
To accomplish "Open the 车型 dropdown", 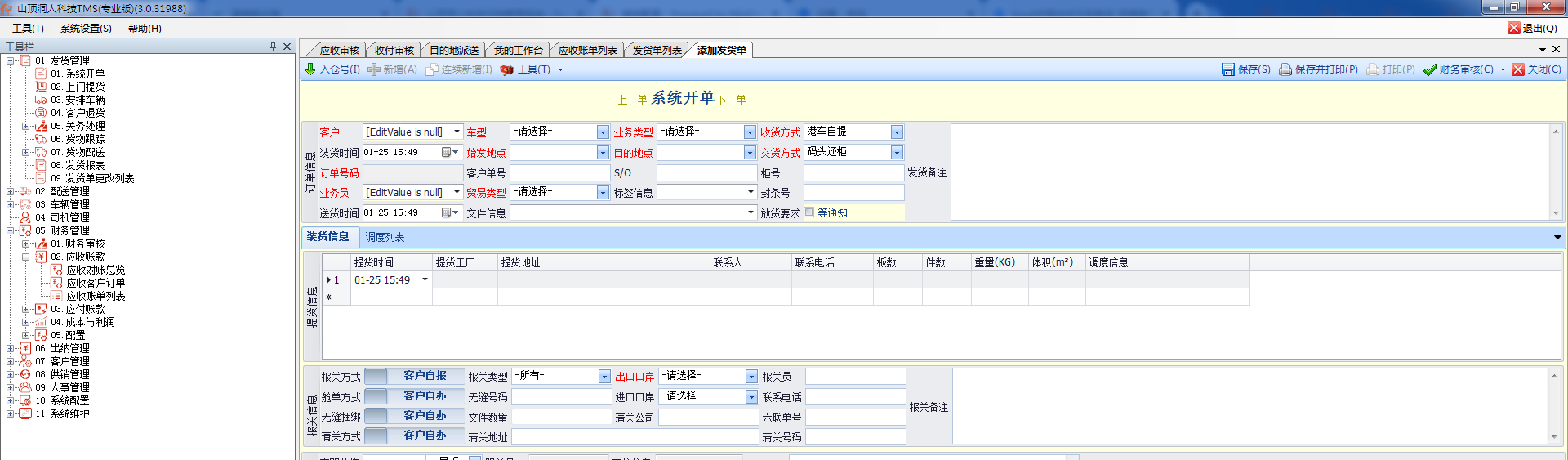I will click(x=603, y=132).
